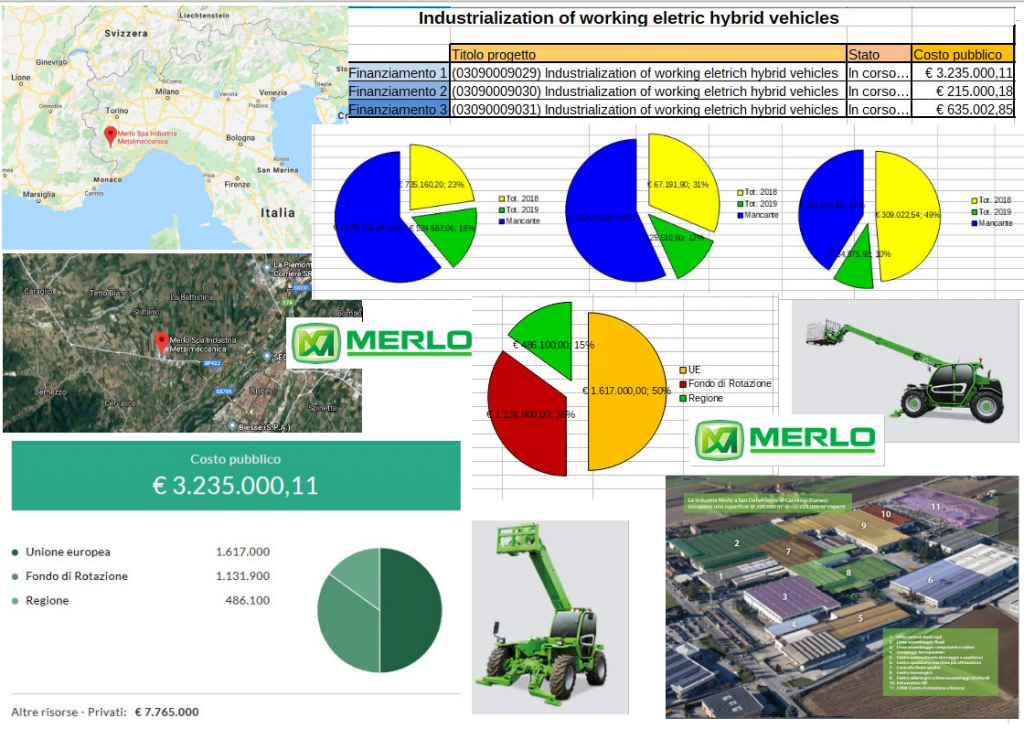Image resolution: width=1024 pixels, height=729 pixels.
Task: Click the green funding donut pie chart
Action: coord(379,610)
